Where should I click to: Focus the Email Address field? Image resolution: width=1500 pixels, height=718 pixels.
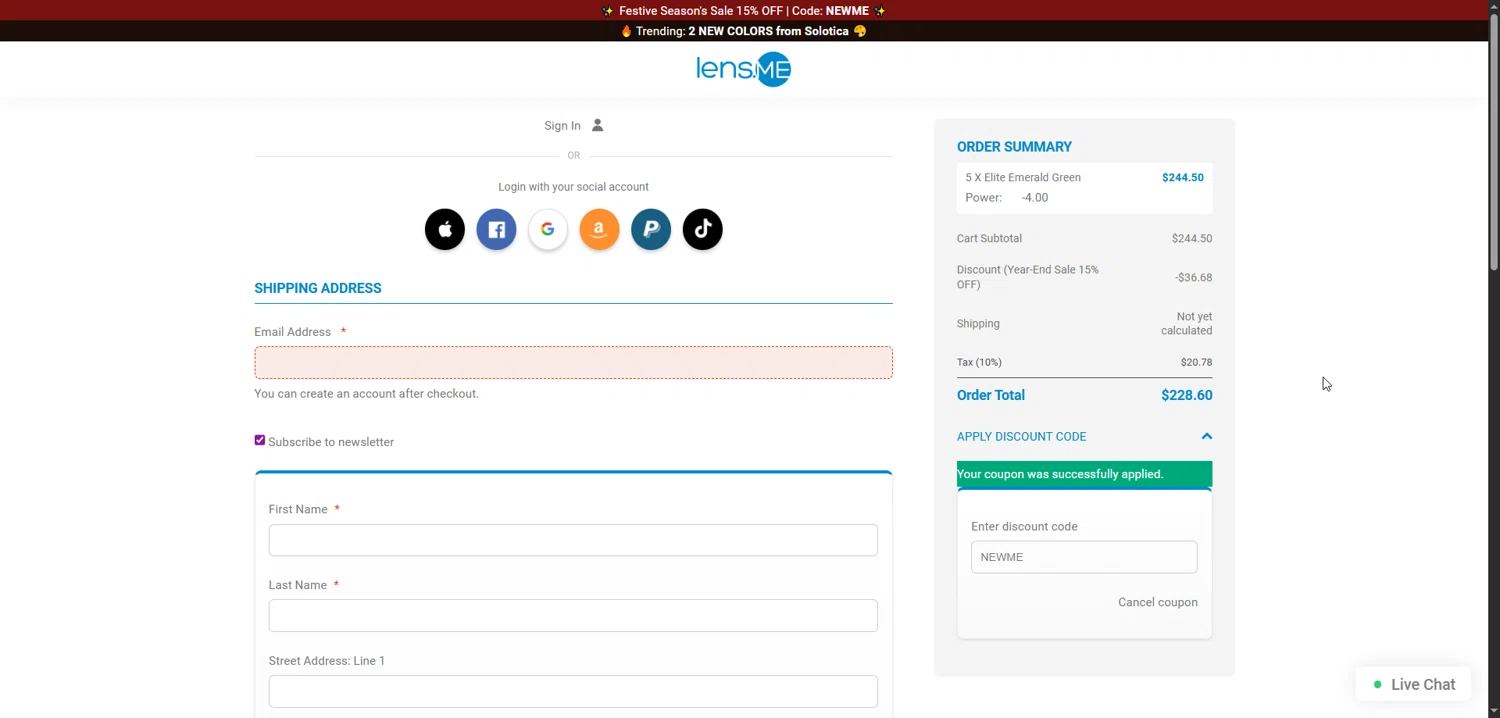coord(573,362)
